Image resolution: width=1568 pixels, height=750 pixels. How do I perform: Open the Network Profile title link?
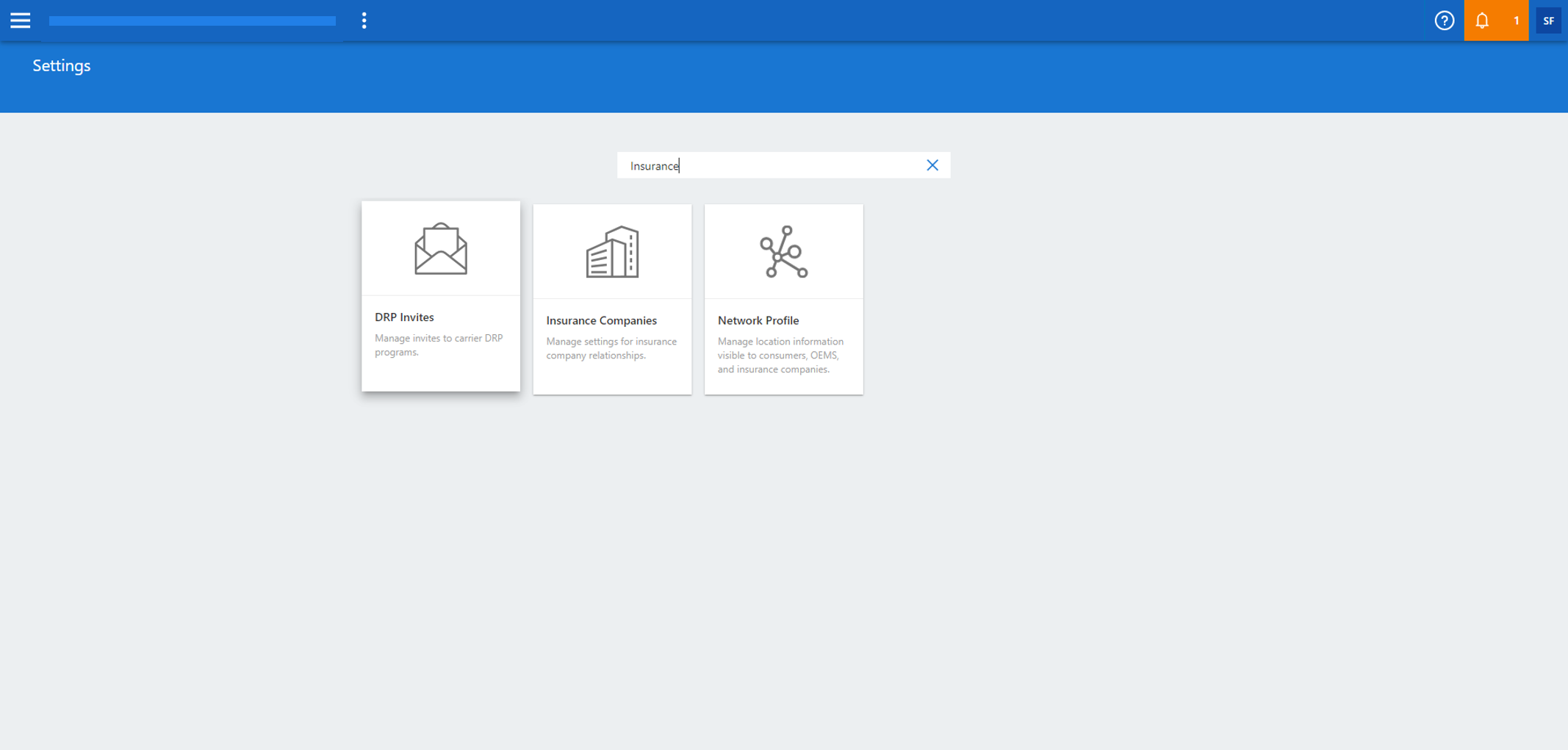pyautogui.click(x=758, y=320)
